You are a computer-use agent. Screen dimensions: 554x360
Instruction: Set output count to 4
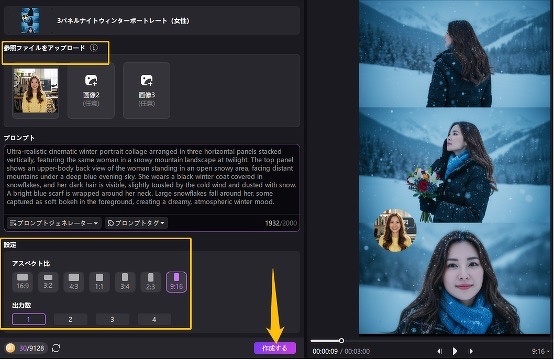pos(154,319)
